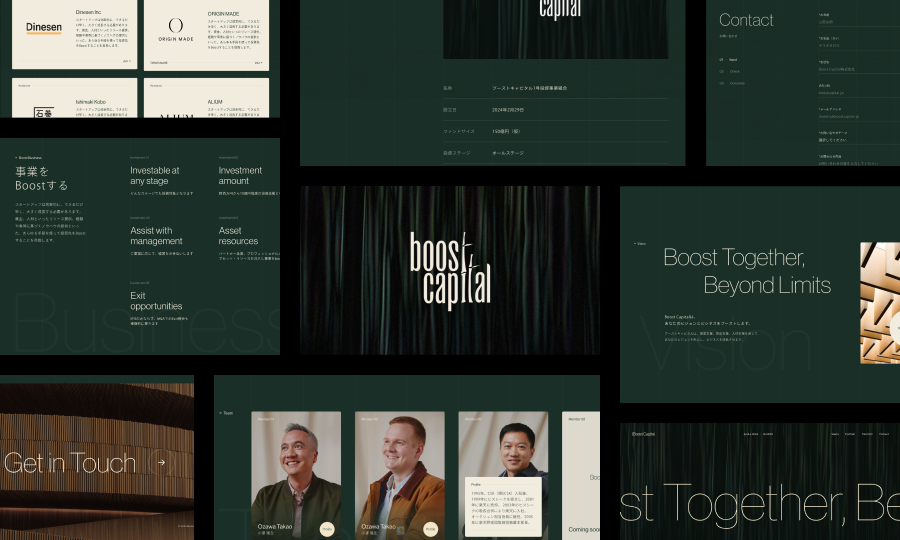The image size is (900, 540).
Task: Click the open Profile popup text card
Action: click(503, 507)
